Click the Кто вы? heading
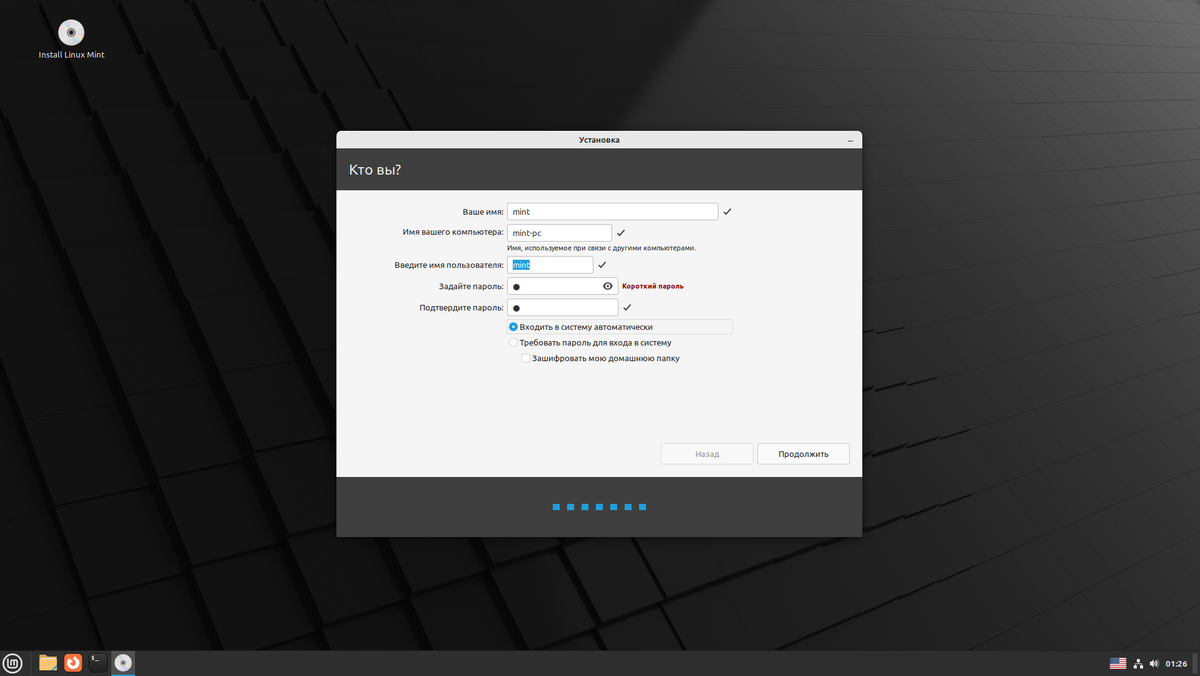Screen dimensions: 1200x676 point(375,170)
